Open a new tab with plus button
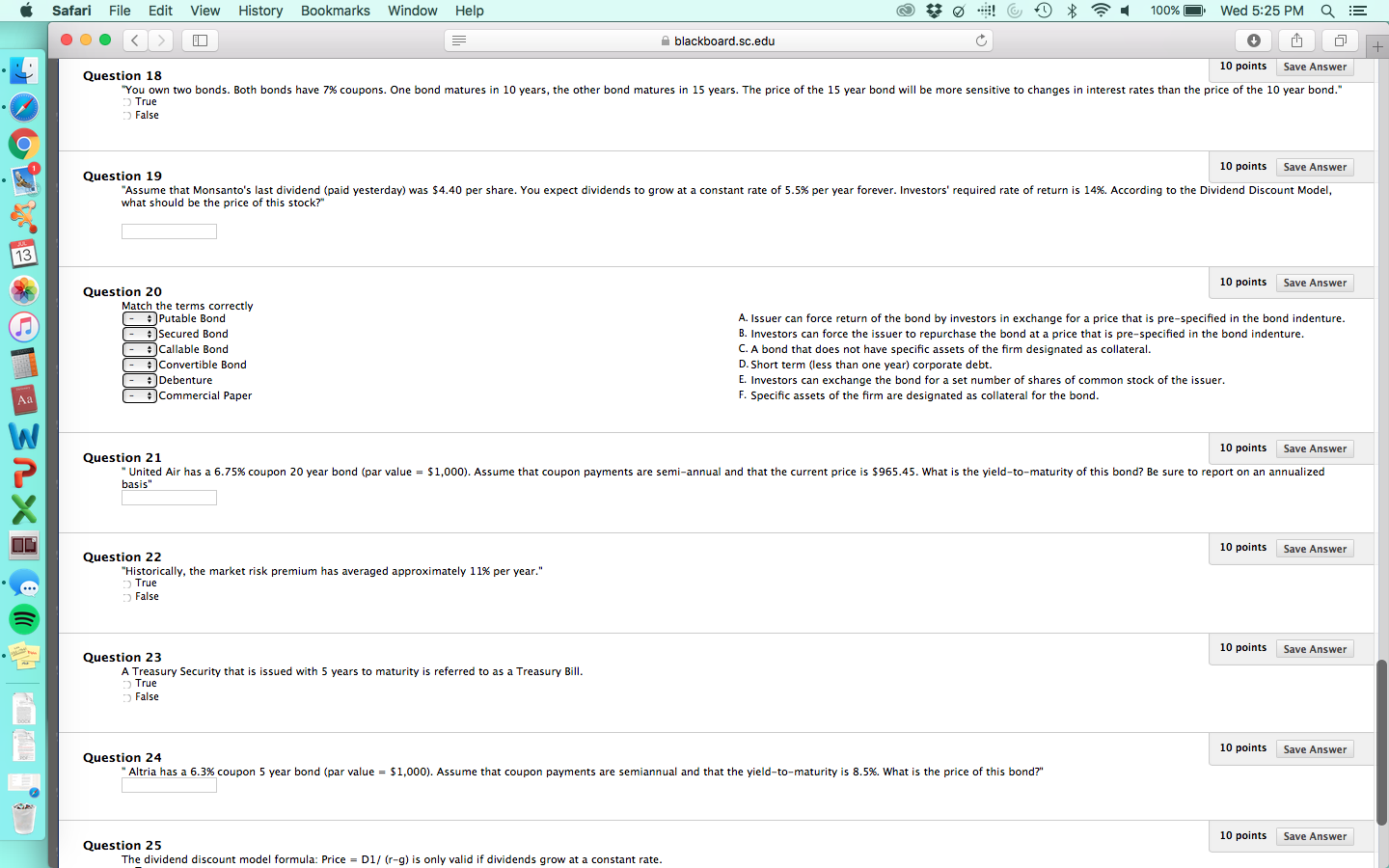Image resolution: width=1389 pixels, height=868 pixels. (x=1377, y=45)
